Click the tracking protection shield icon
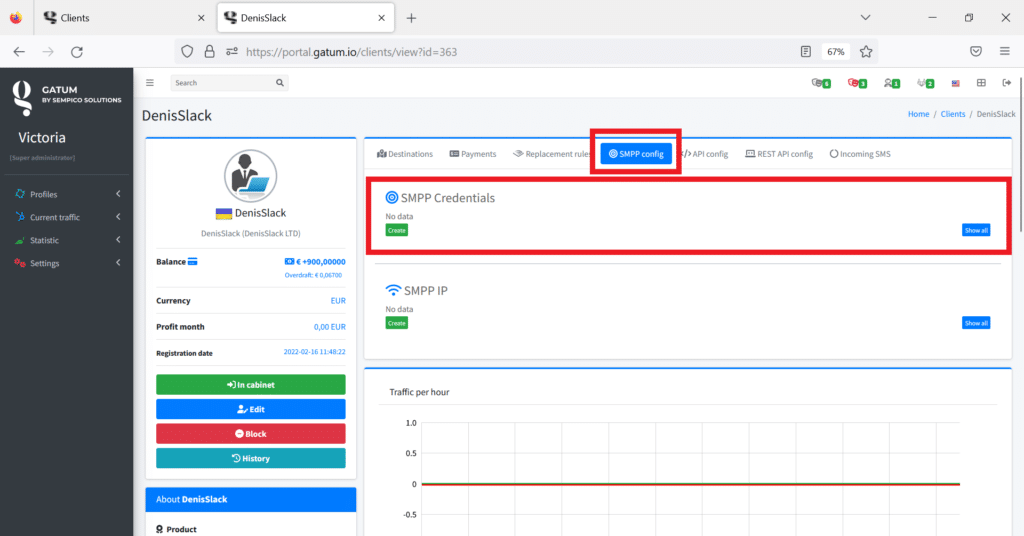The width and height of the screenshot is (1024, 536). [x=187, y=52]
